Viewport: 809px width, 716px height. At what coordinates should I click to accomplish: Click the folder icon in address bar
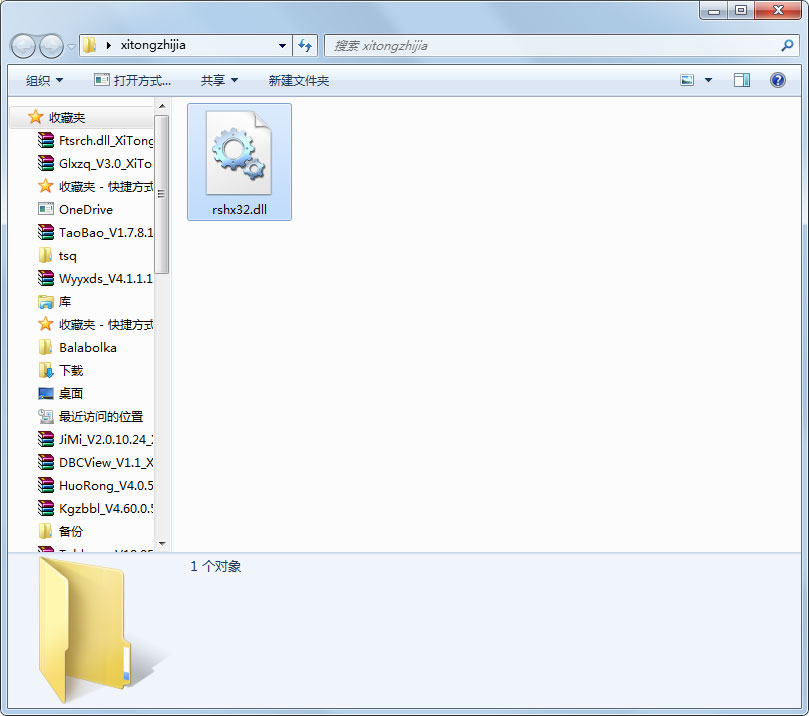pyautogui.click(x=90, y=45)
